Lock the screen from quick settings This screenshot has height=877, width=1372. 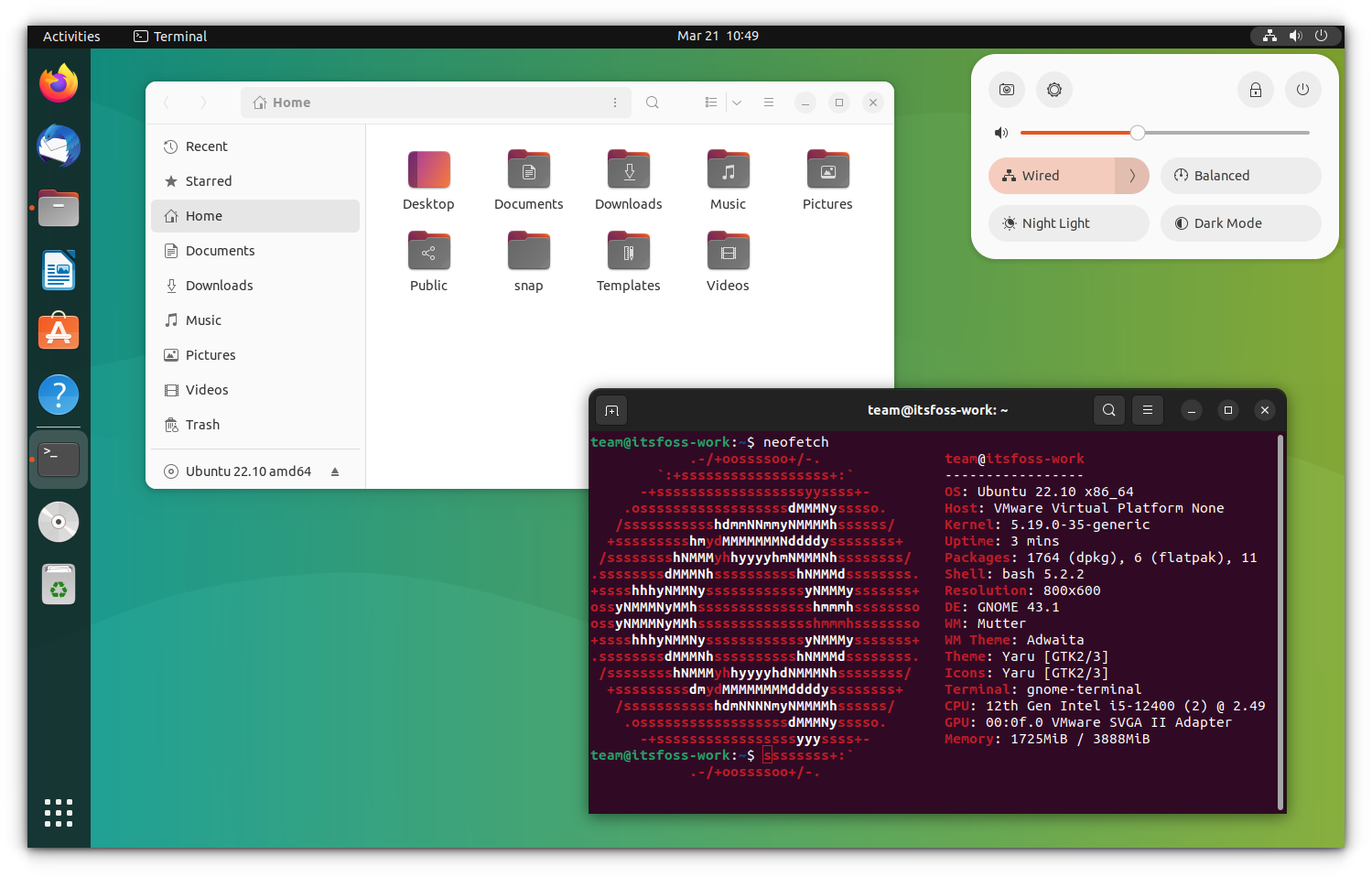click(1256, 90)
